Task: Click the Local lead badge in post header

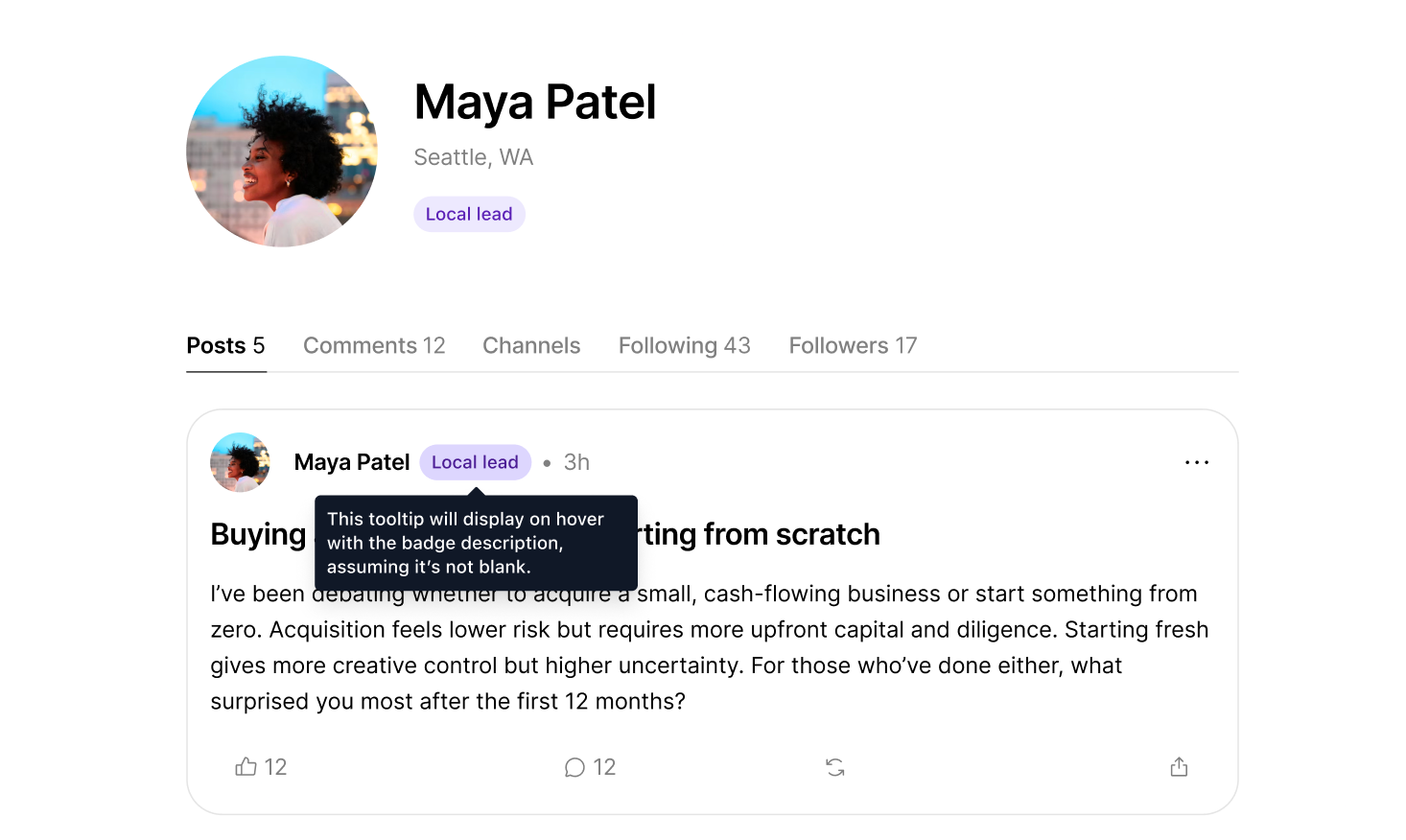Action: (x=475, y=462)
